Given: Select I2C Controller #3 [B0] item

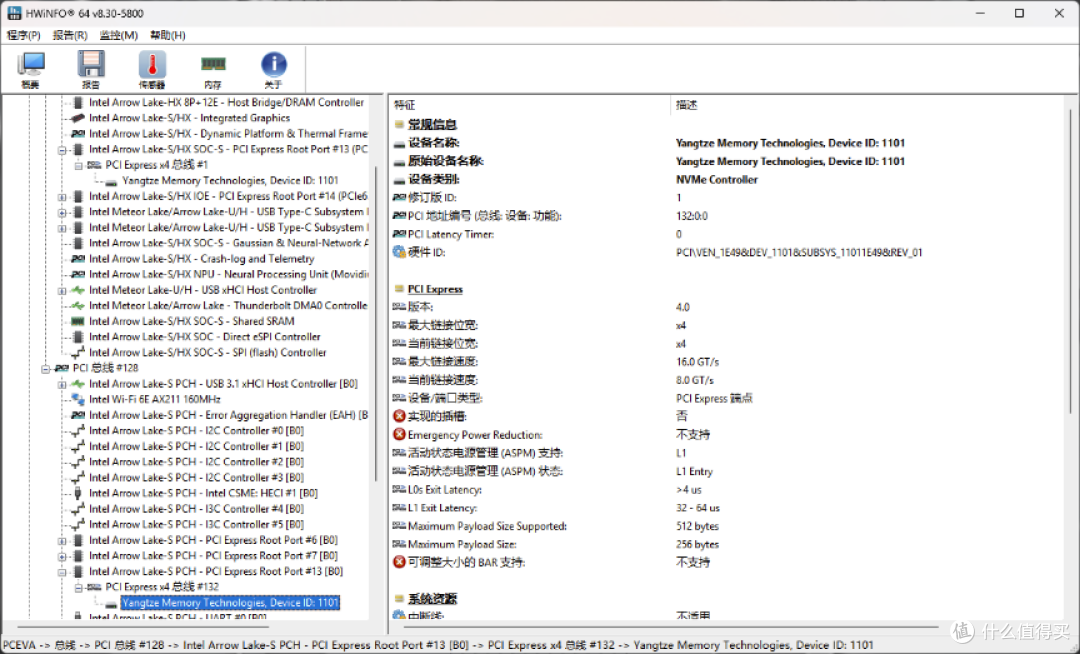Looking at the screenshot, I should tap(196, 478).
